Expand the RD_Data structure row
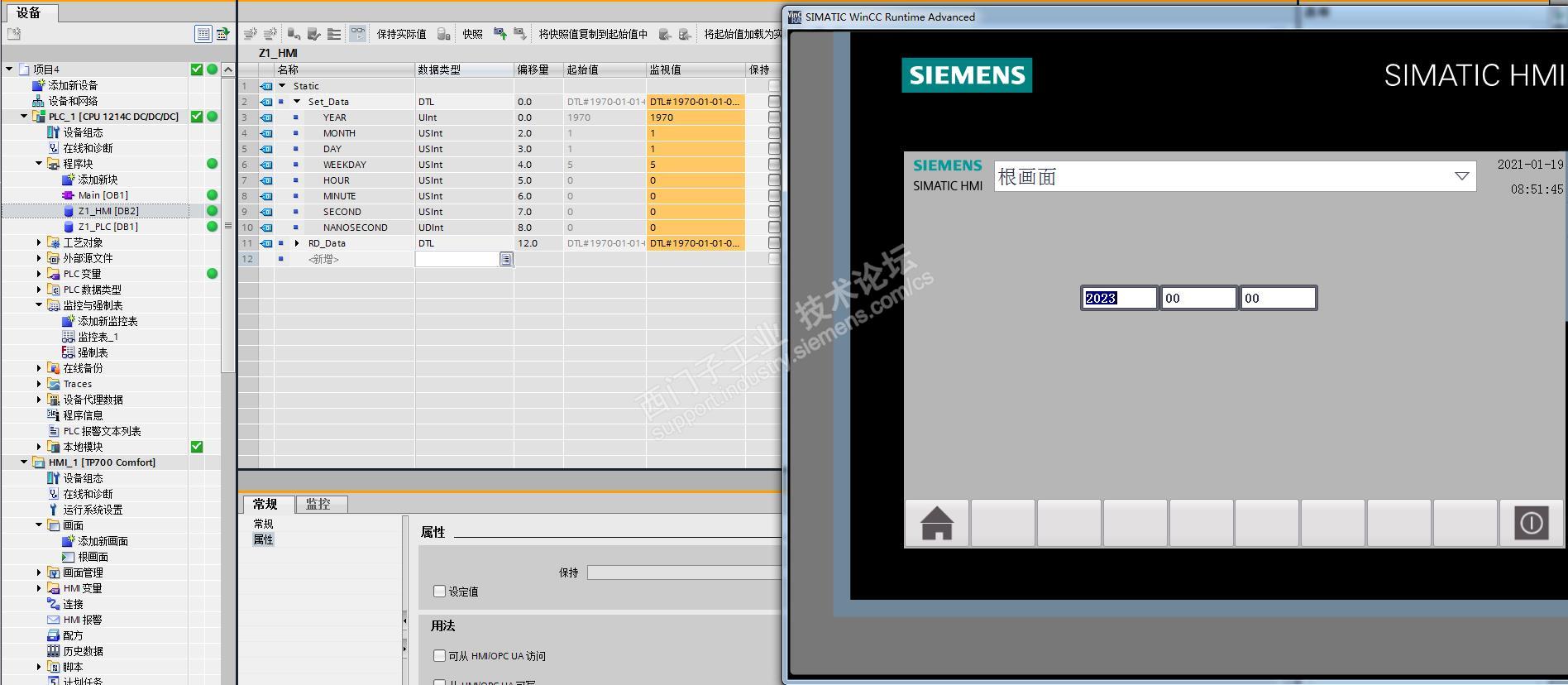The height and width of the screenshot is (685, 1568). (297, 243)
